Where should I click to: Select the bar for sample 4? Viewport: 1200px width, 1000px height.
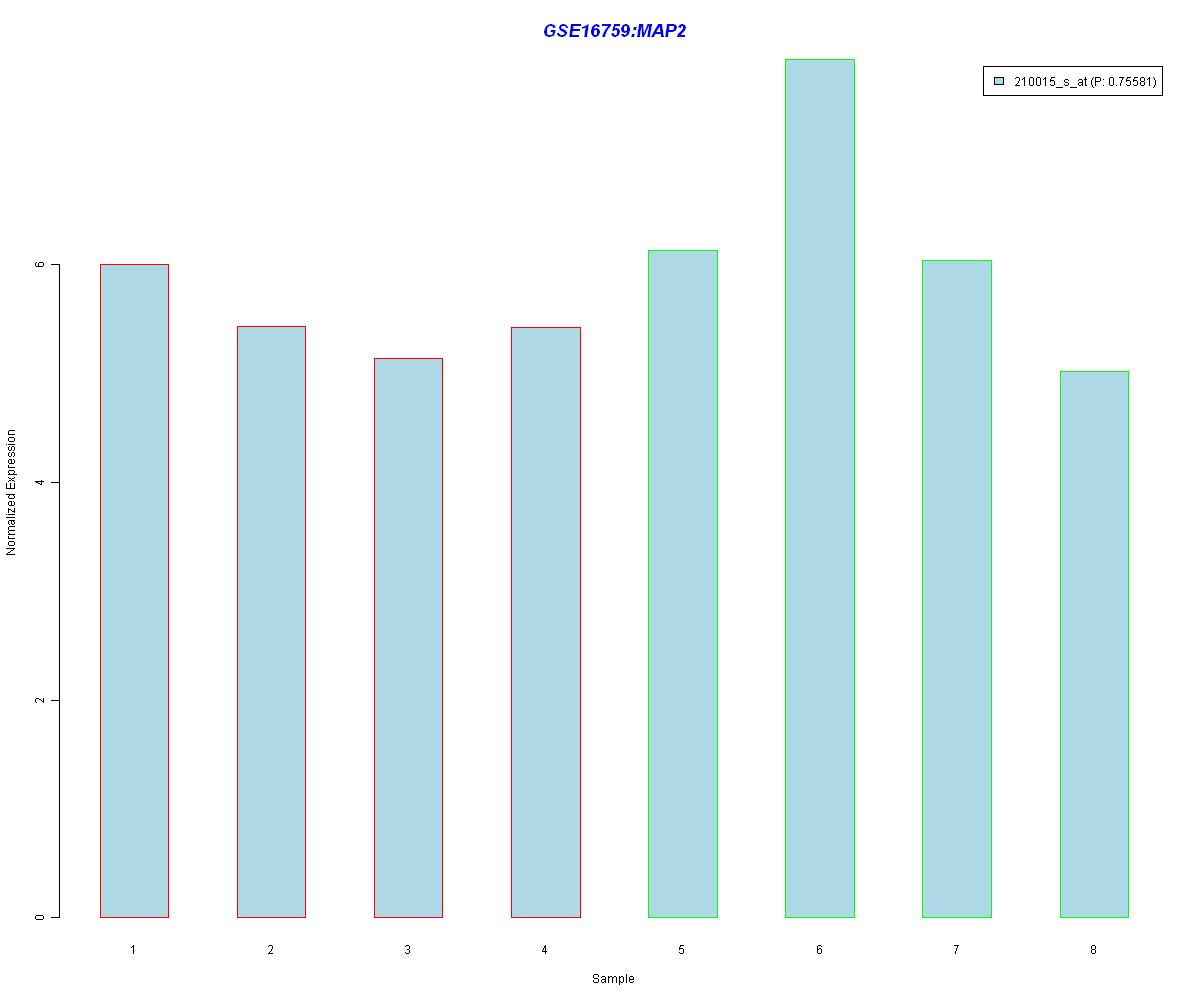(x=546, y=622)
